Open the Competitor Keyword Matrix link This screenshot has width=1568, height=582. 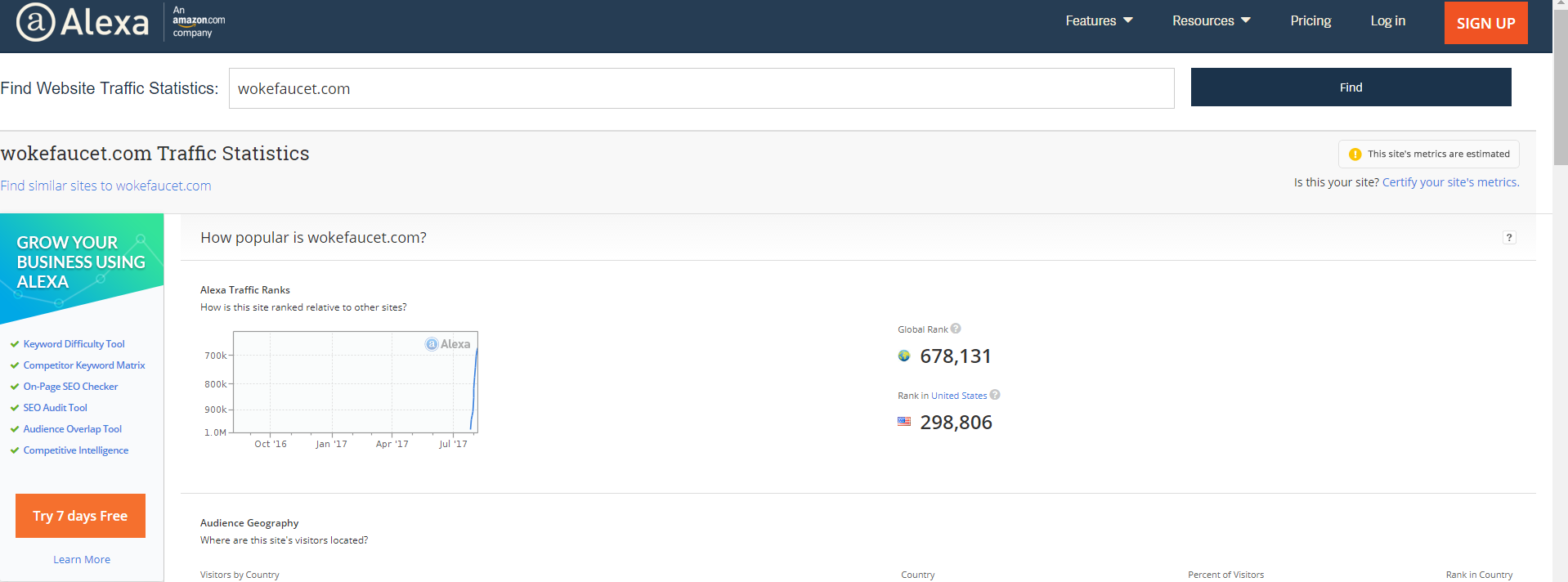pos(84,365)
